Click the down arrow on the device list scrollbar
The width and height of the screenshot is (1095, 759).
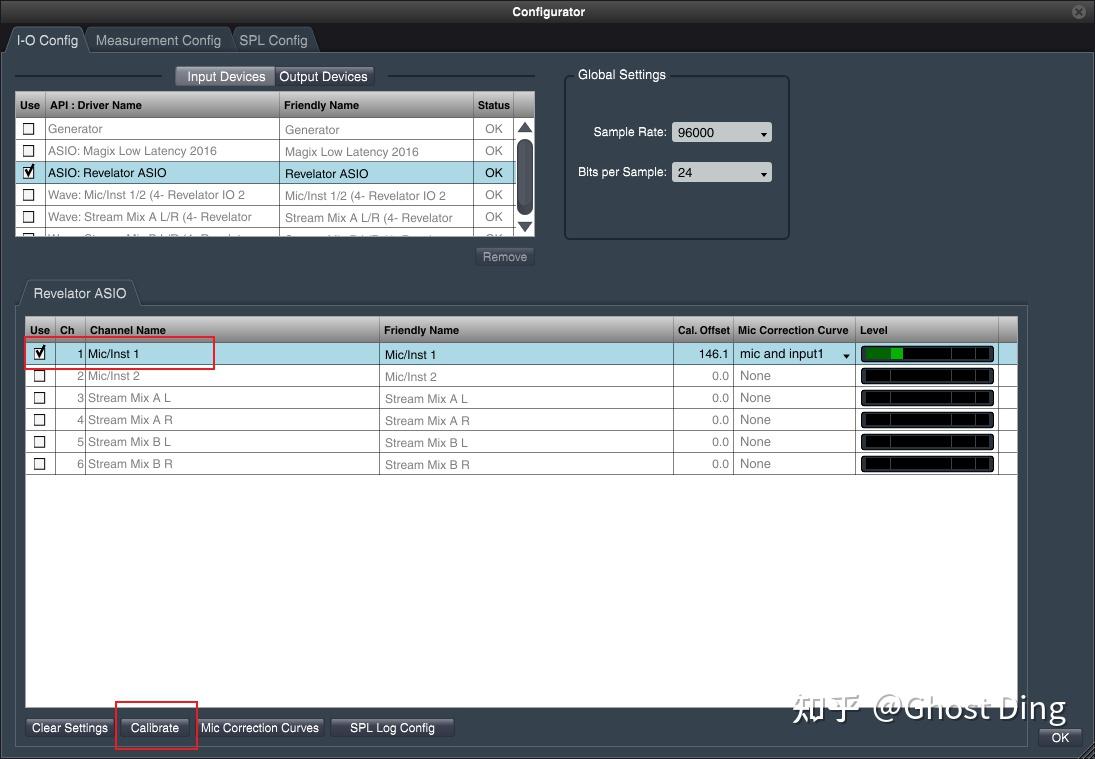[524, 226]
